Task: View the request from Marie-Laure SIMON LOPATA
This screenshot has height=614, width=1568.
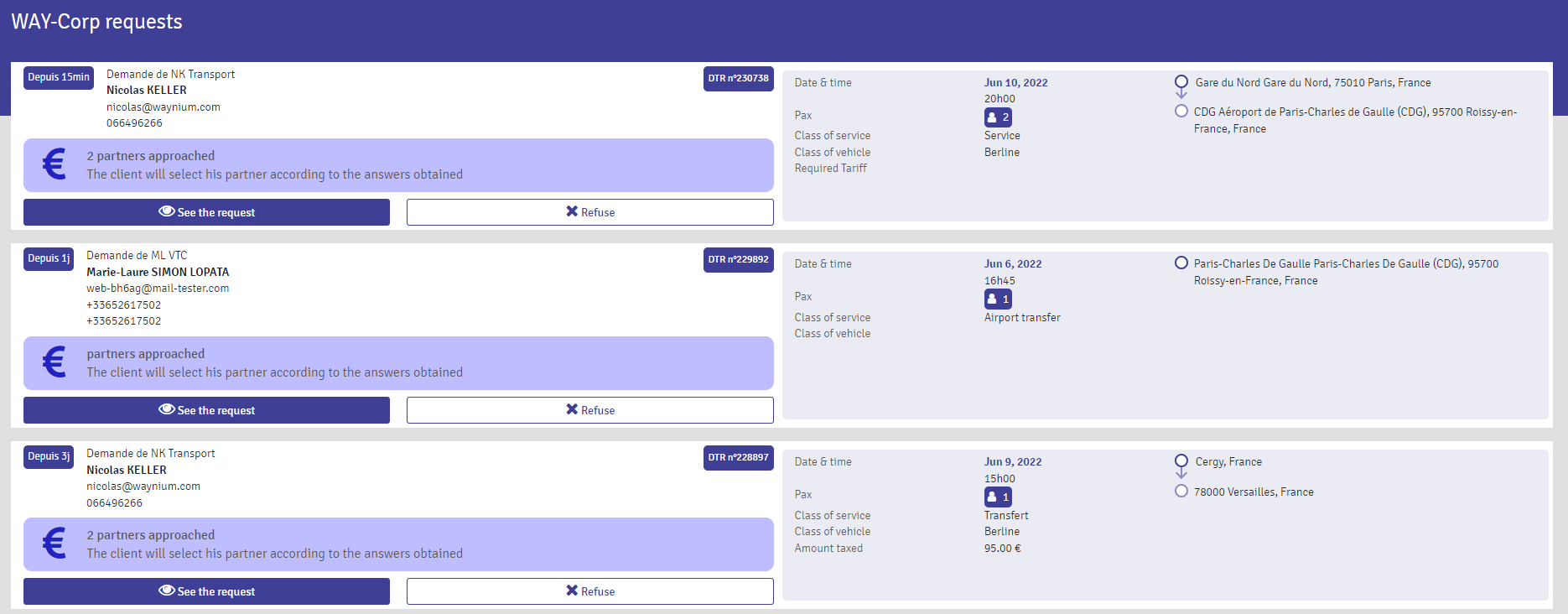Action: (206, 410)
